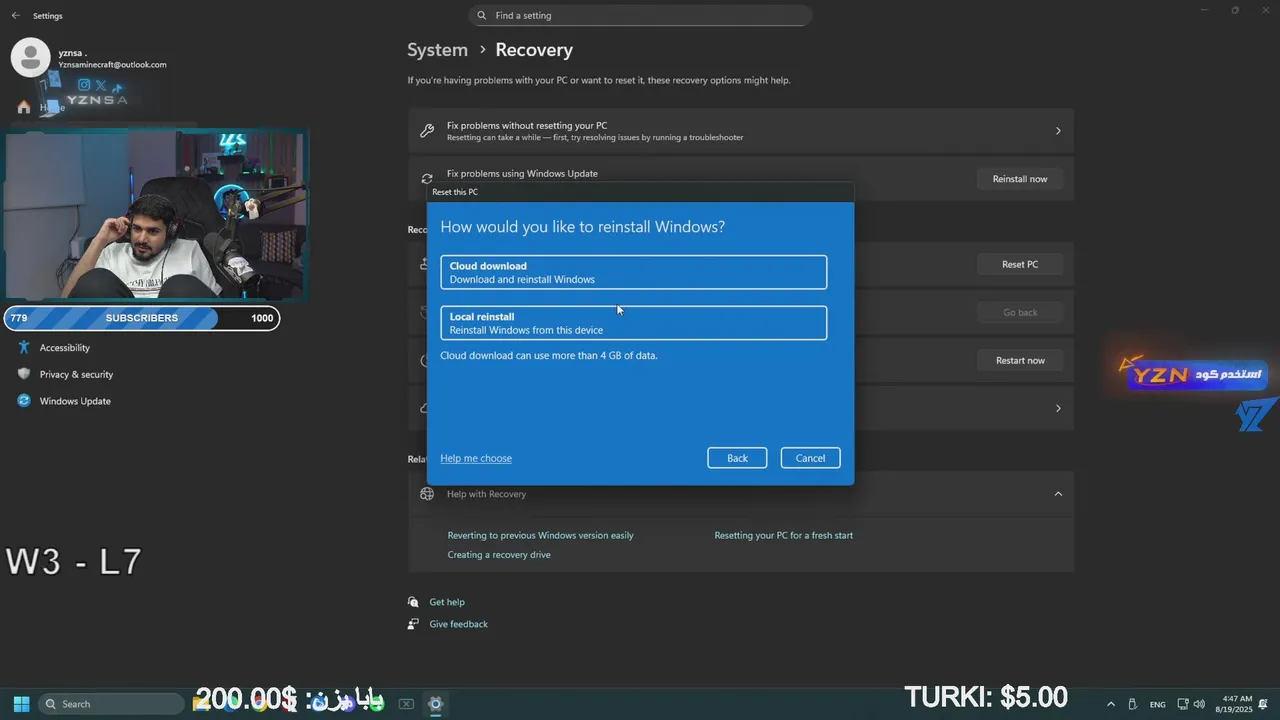Click the Privacy & security shield icon
This screenshot has width=1280, height=720.
point(24,374)
